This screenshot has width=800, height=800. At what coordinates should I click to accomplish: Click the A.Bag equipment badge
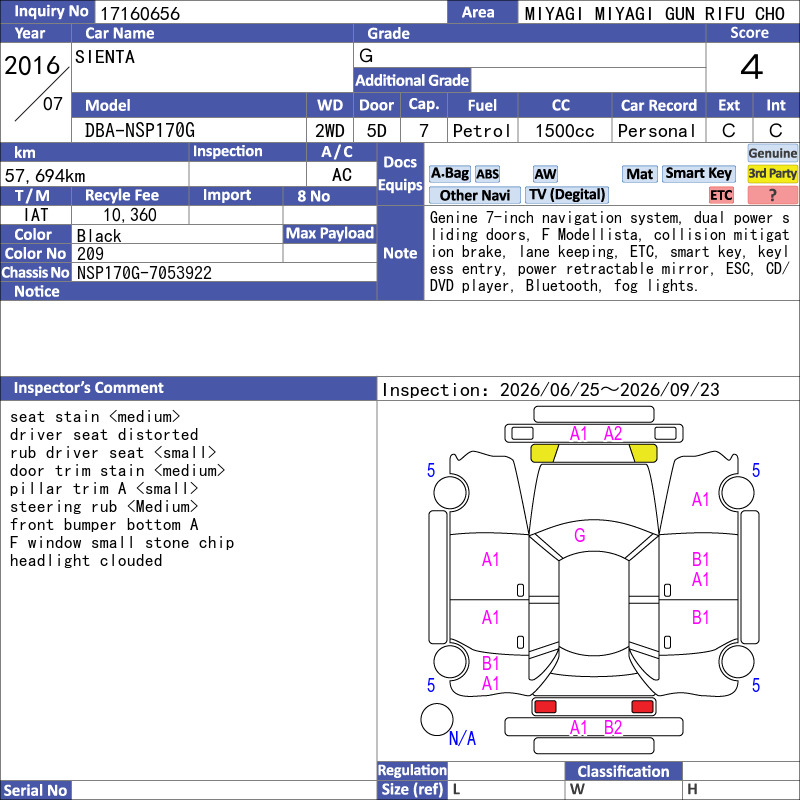tap(449, 174)
